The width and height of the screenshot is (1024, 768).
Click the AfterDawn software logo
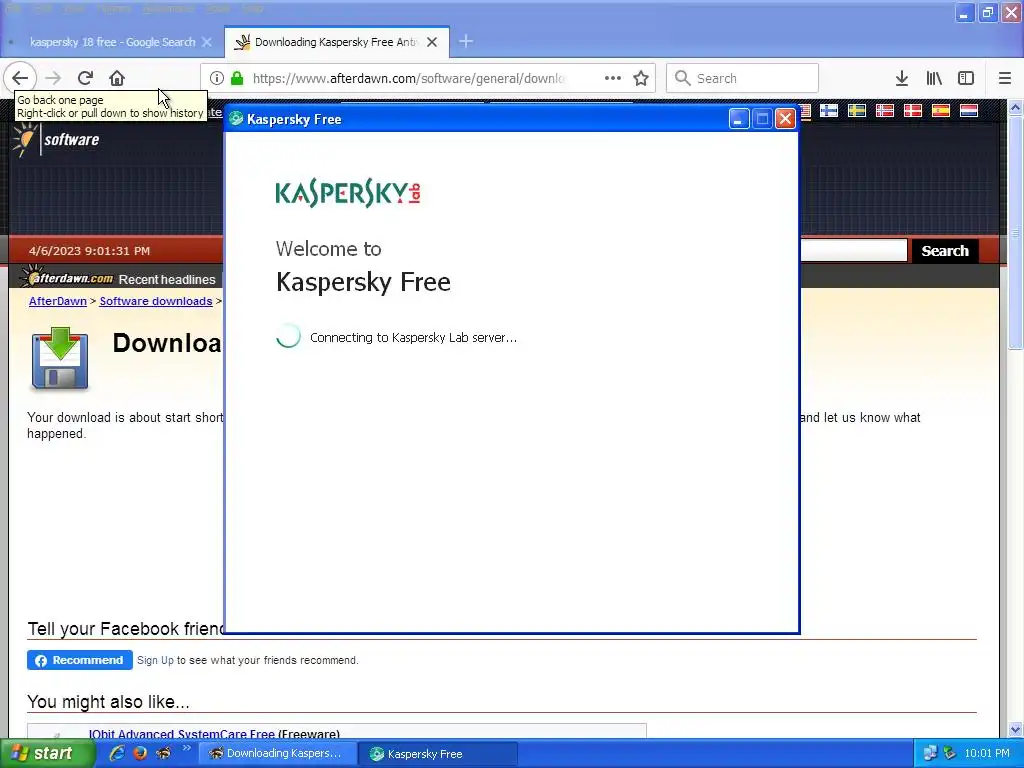click(x=56, y=139)
